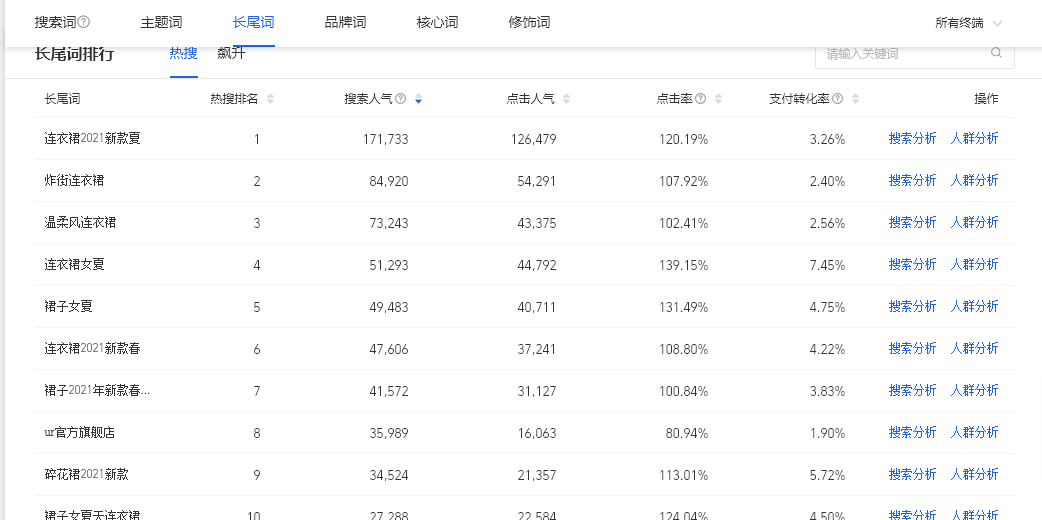
Task: Open 搜索分析 for 连衣裙2021新款夏
Action: click(912, 138)
